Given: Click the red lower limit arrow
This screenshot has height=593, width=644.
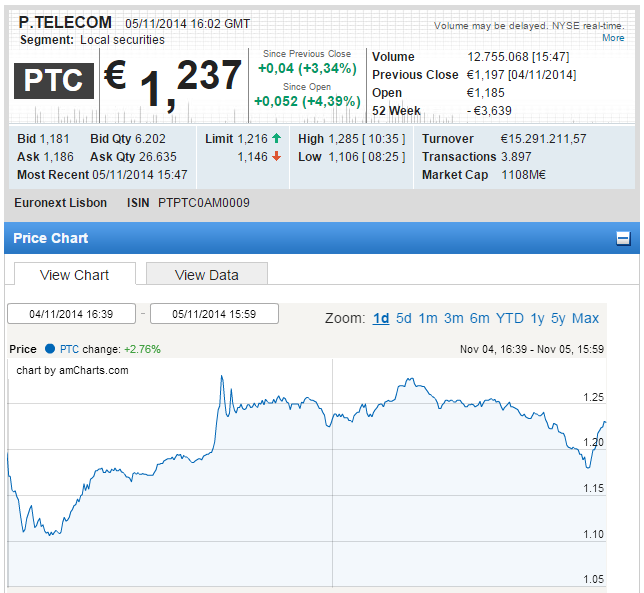Looking at the screenshot, I should [x=276, y=156].
